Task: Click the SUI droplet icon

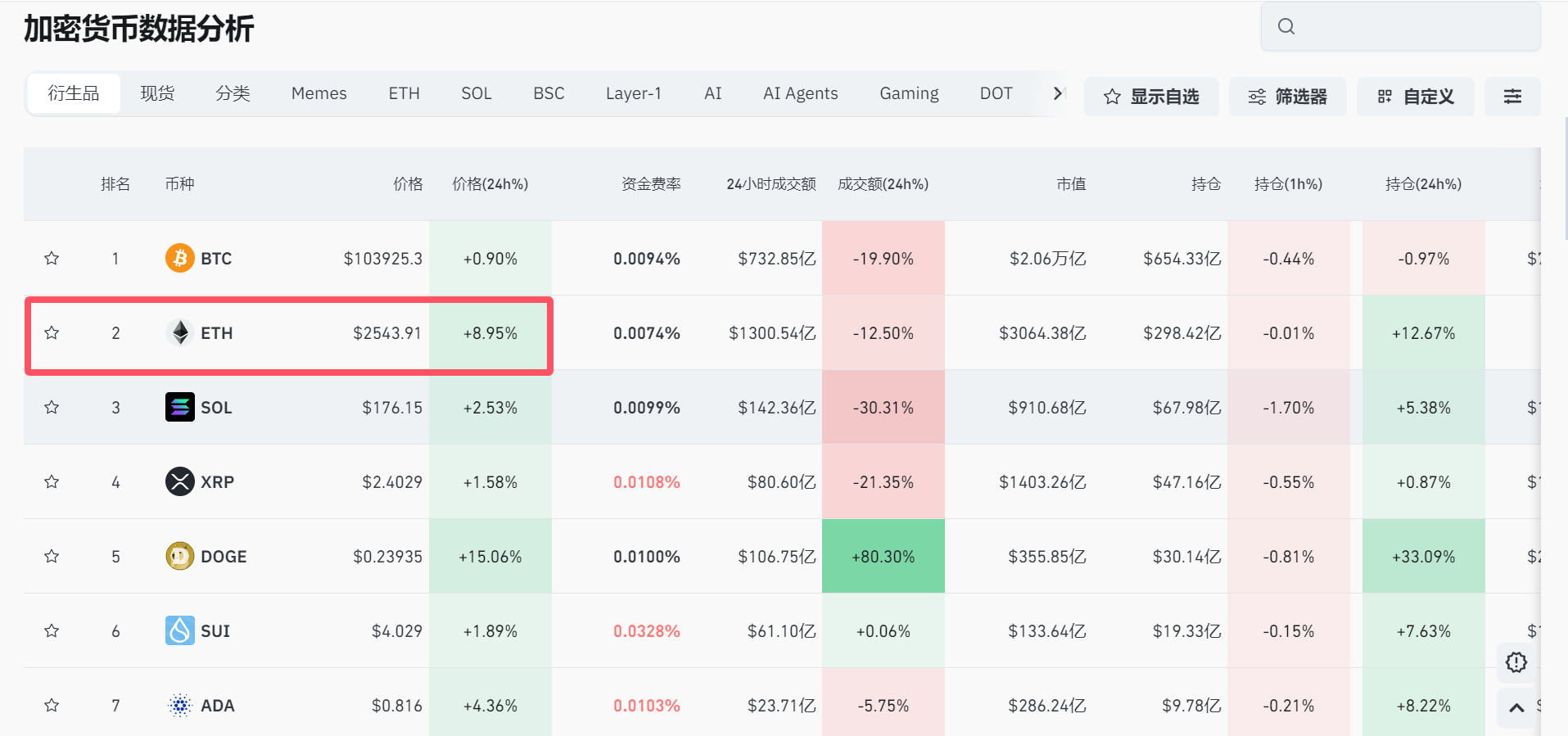Action: pos(179,630)
